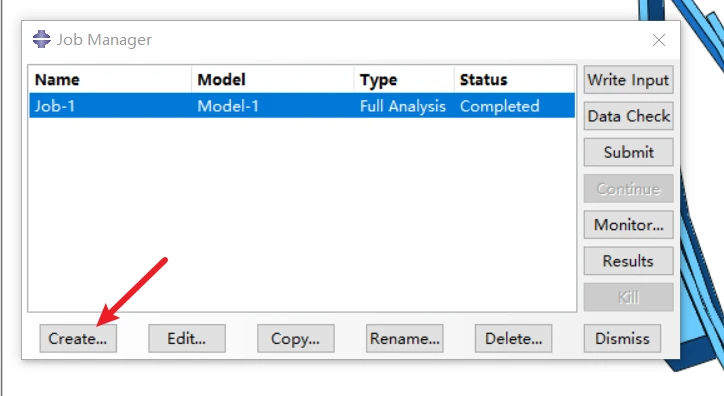724x396 pixels.
Task: Run Data Check on the job
Action: 628,116
